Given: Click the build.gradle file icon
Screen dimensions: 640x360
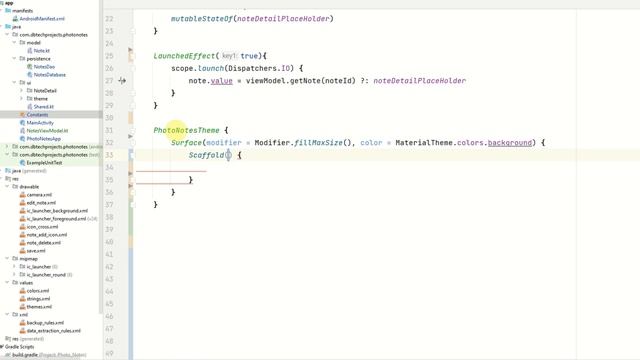Looking at the screenshot, I should click(x=8, y=355).
